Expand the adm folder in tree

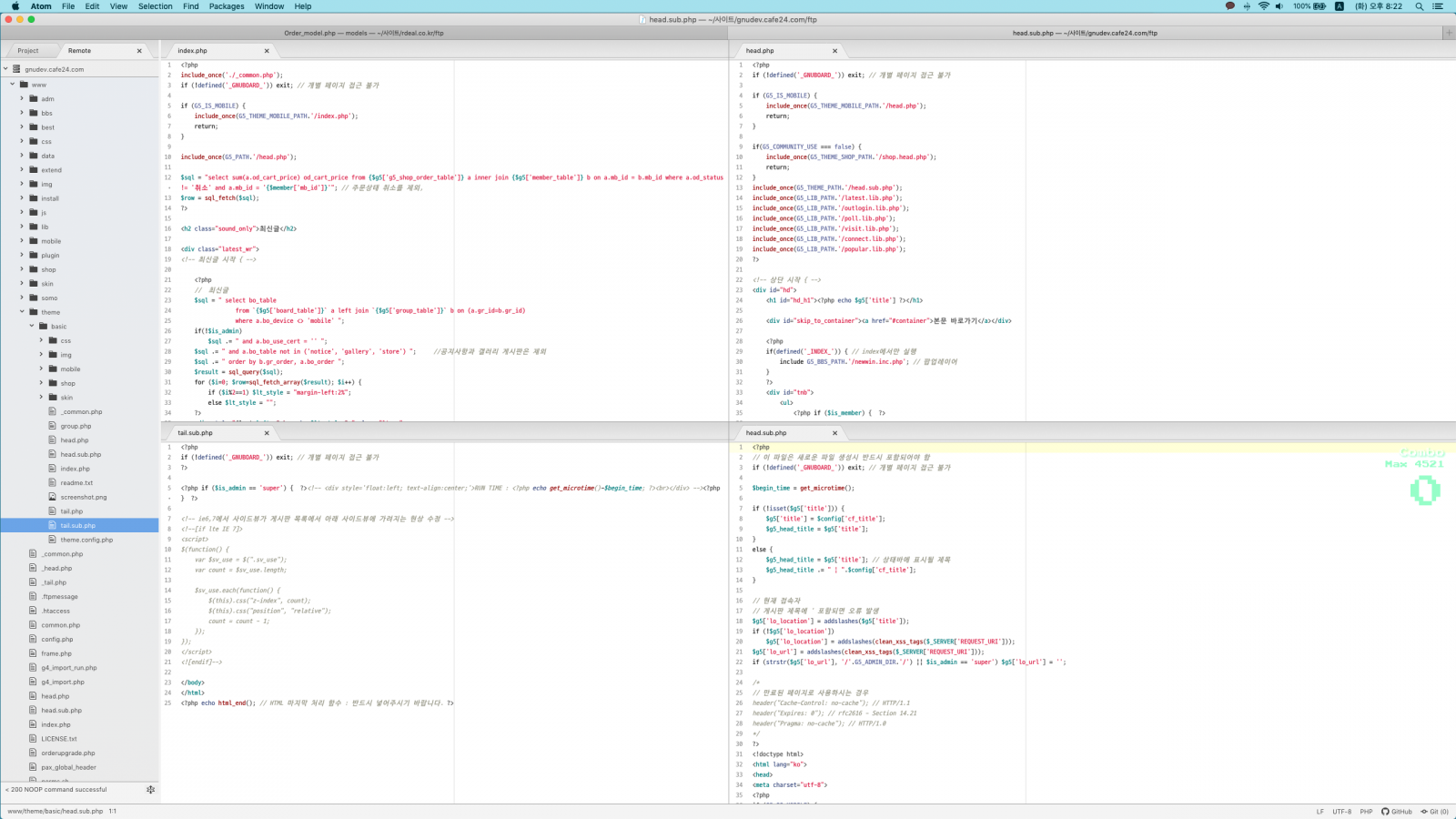(x=22, y=98)
